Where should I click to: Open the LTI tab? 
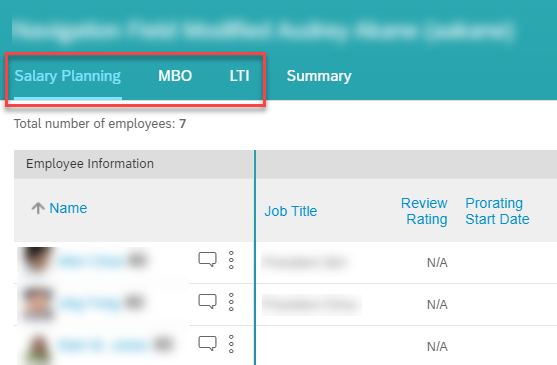point(239,76)
